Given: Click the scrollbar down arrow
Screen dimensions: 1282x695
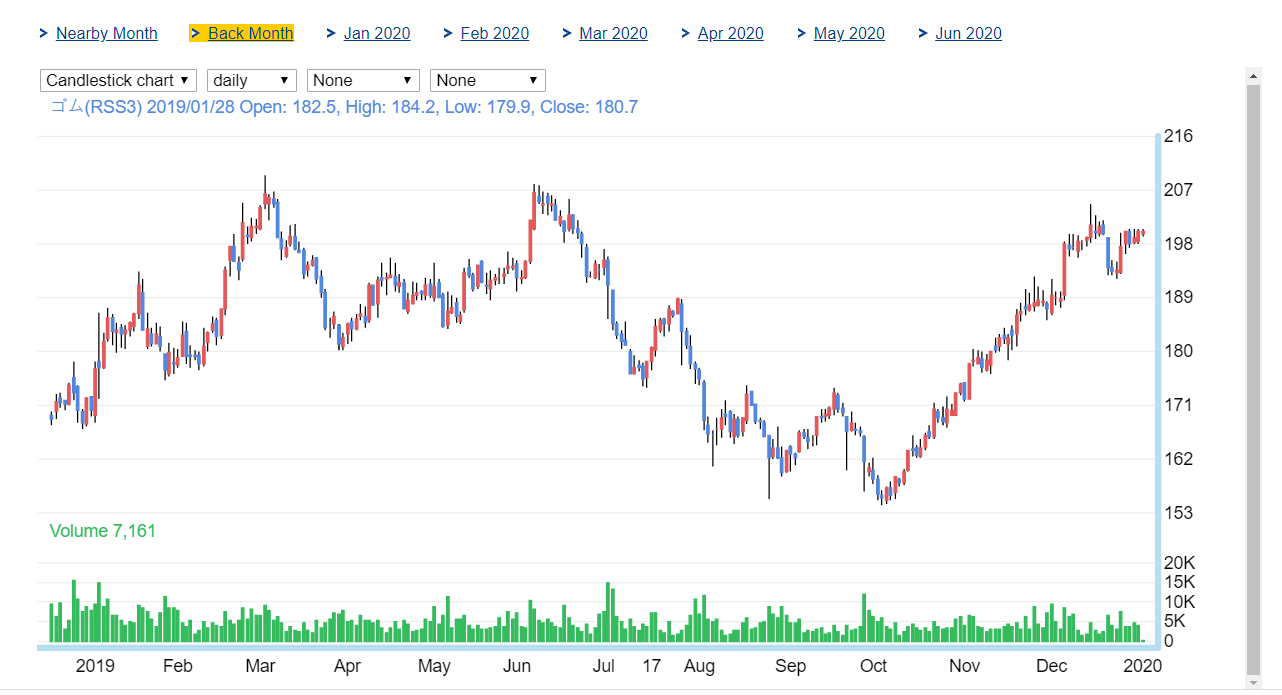Looking at the screenshot, I should 1254,682.
